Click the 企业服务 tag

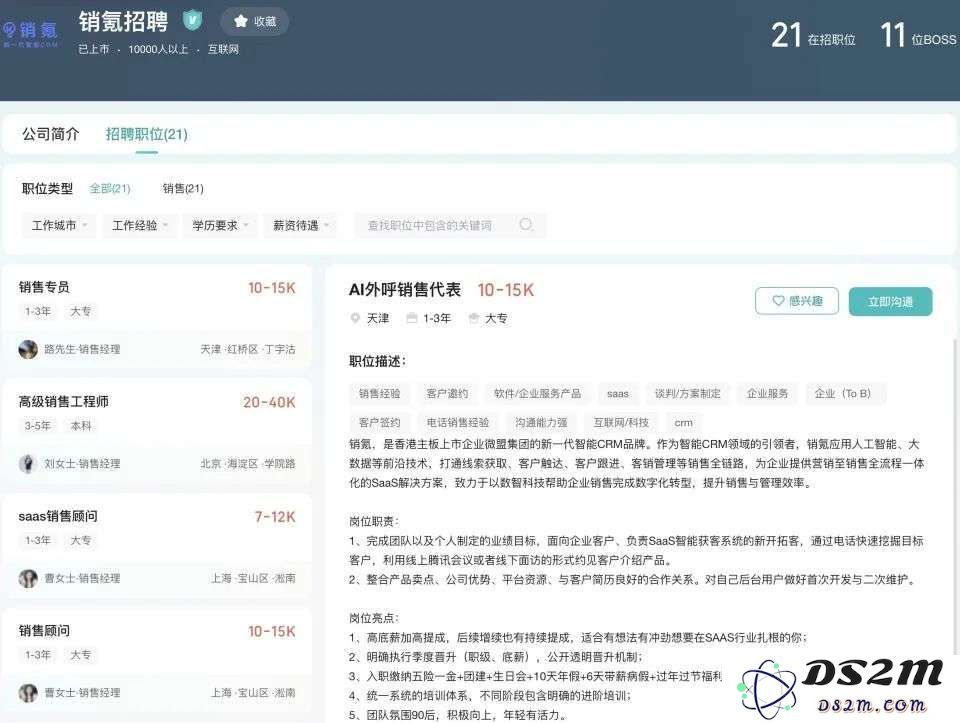point(767,394)
